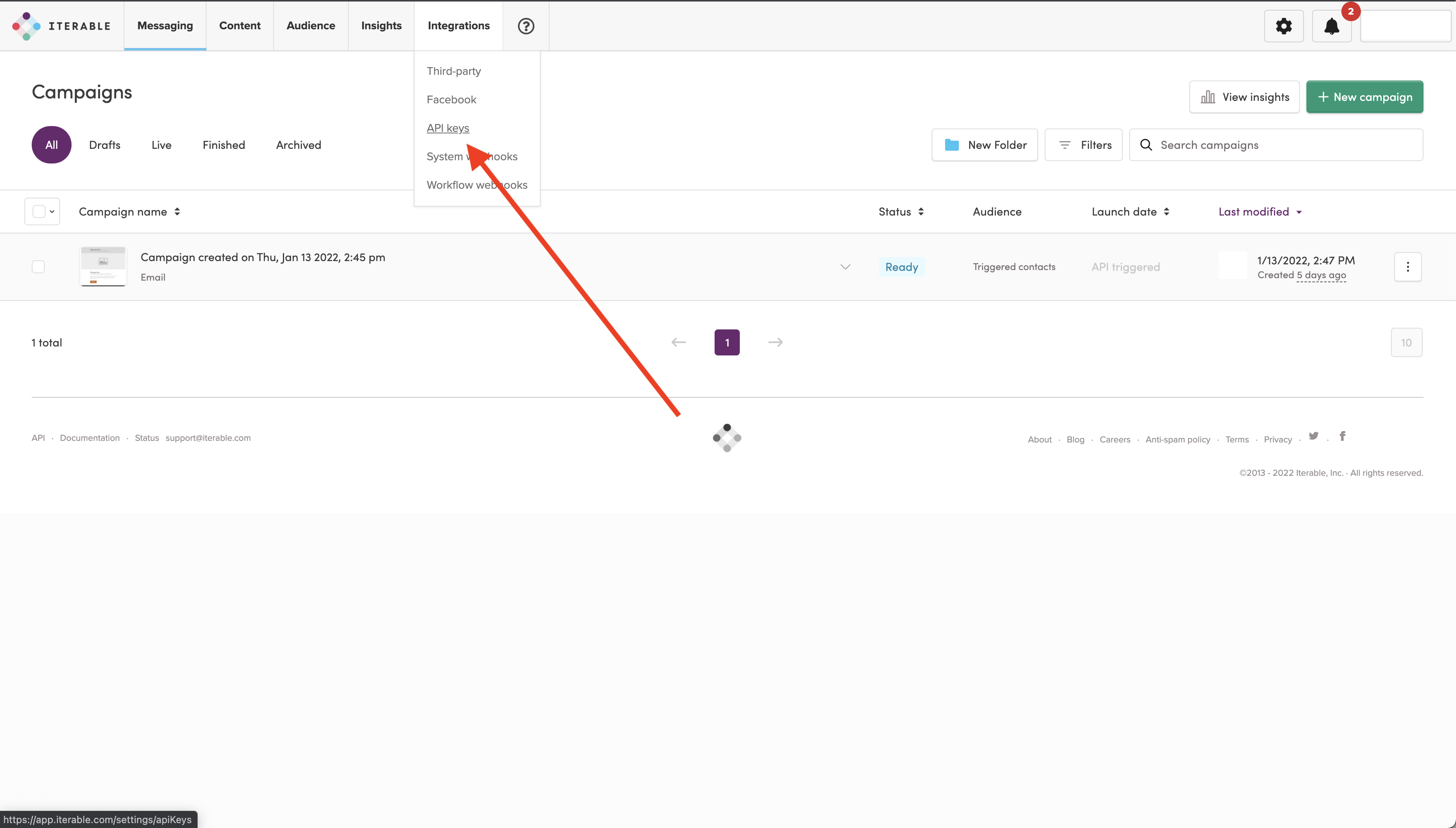
Task: Click the New campaign button
Action: 1364,97
